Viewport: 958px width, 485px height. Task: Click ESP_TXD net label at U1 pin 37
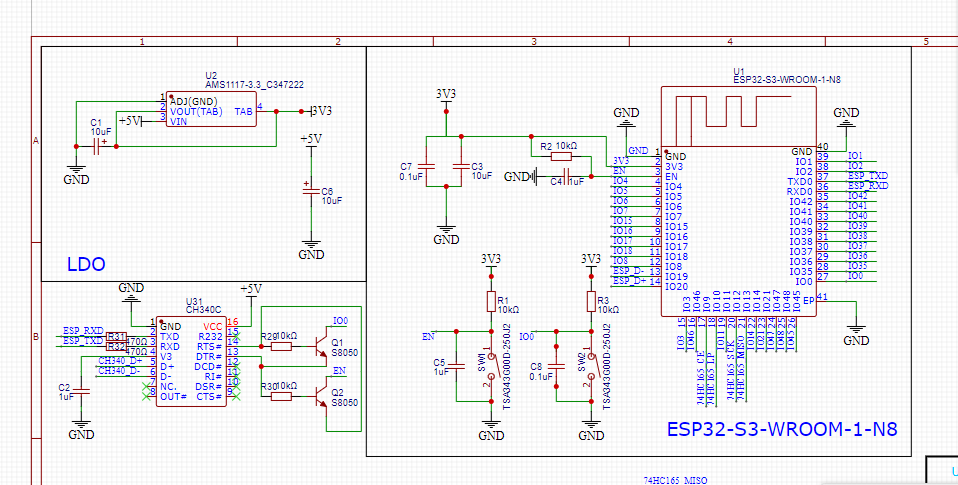pyautogui.click(x=868, y=175)
